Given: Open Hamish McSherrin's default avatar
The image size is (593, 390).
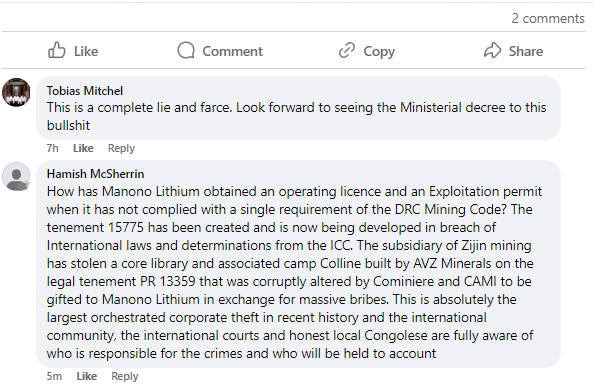Looking at the screenshot, I should tap(16, 177).
